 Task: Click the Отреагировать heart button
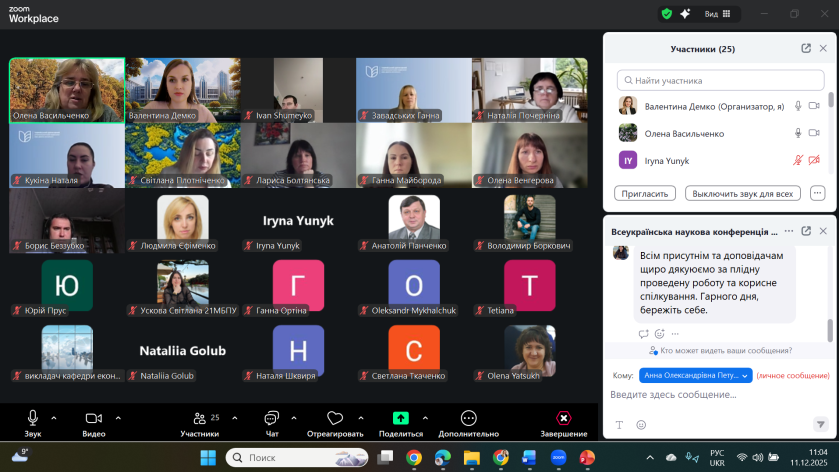pyautogui.click(x=335, y=423)
